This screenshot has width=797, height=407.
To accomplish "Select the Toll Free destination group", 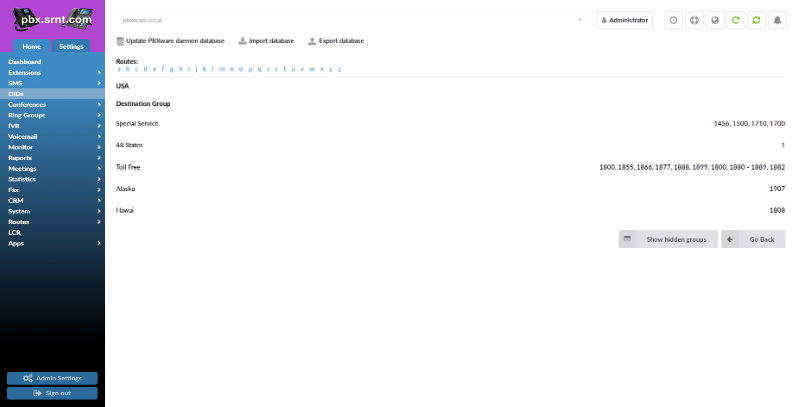I will tap(128, 167).
